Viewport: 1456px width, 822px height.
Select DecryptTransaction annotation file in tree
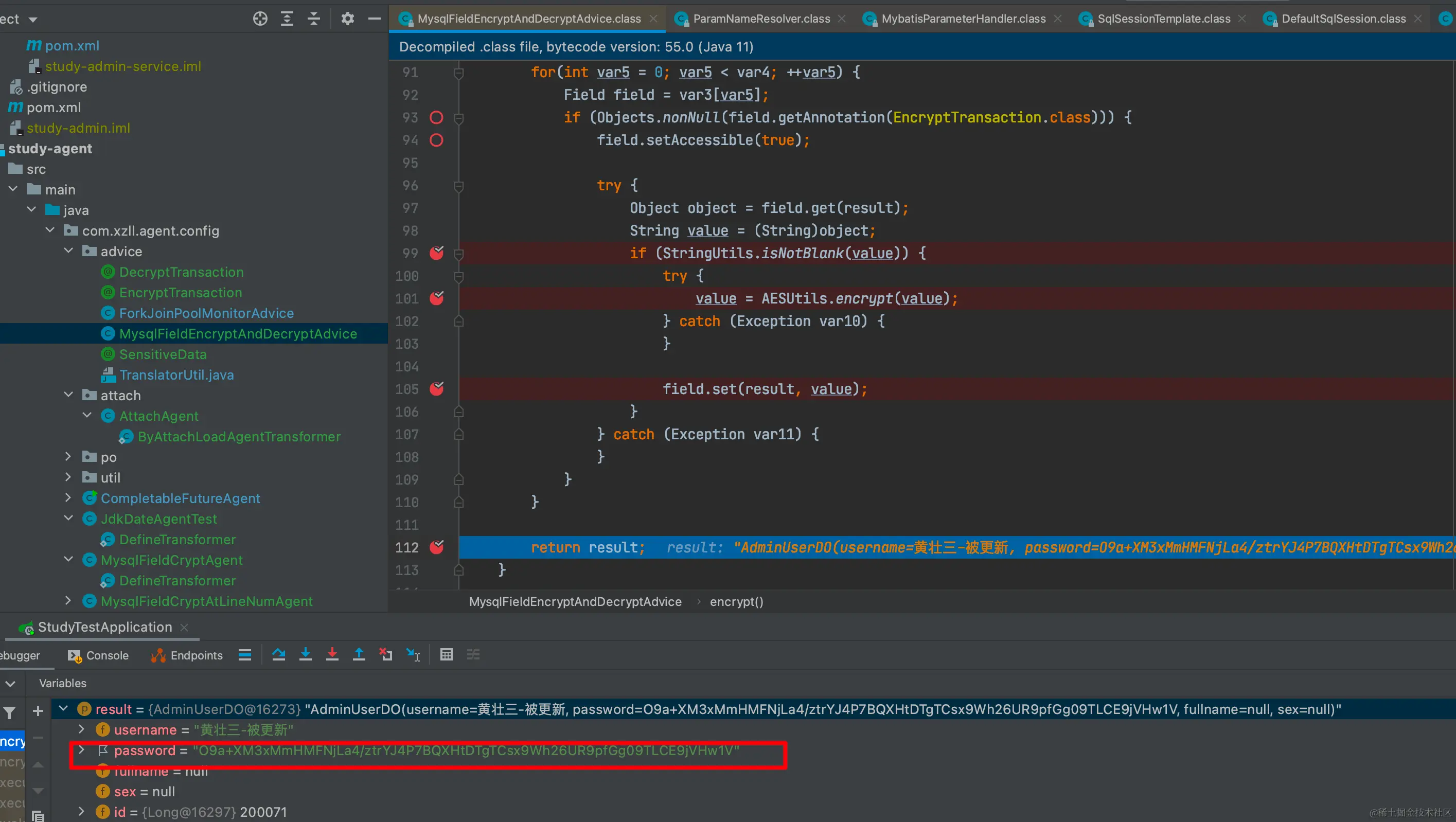182,272
